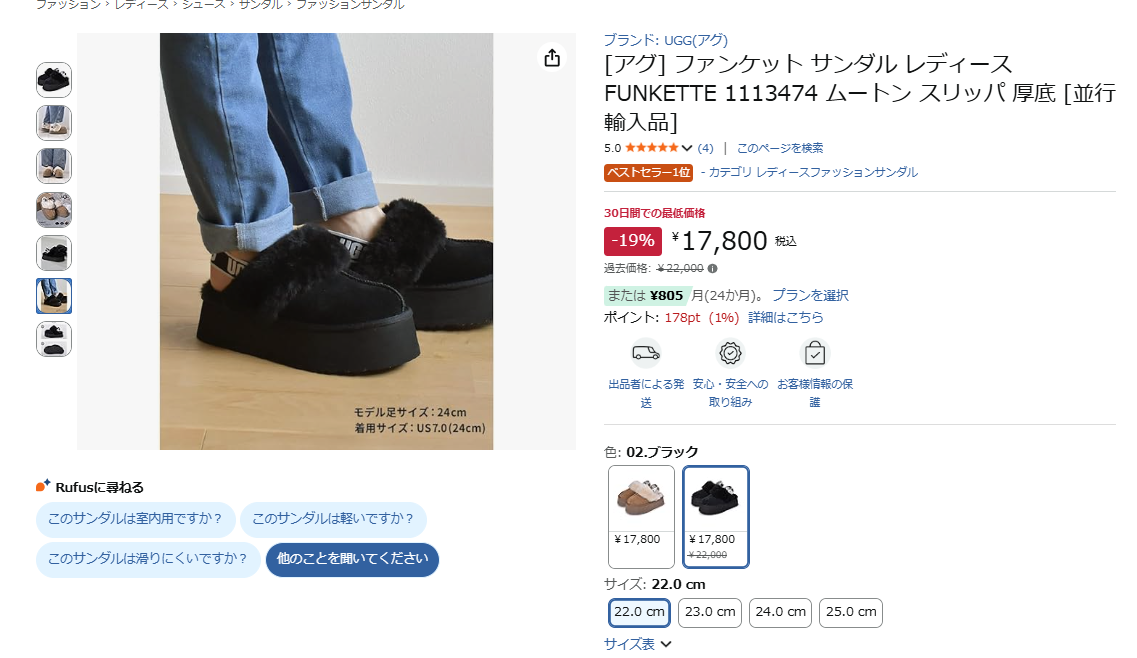1137x658 pixels.
Task: Expand the サイズ表 size chart
Action: click(x=637, y=644)
